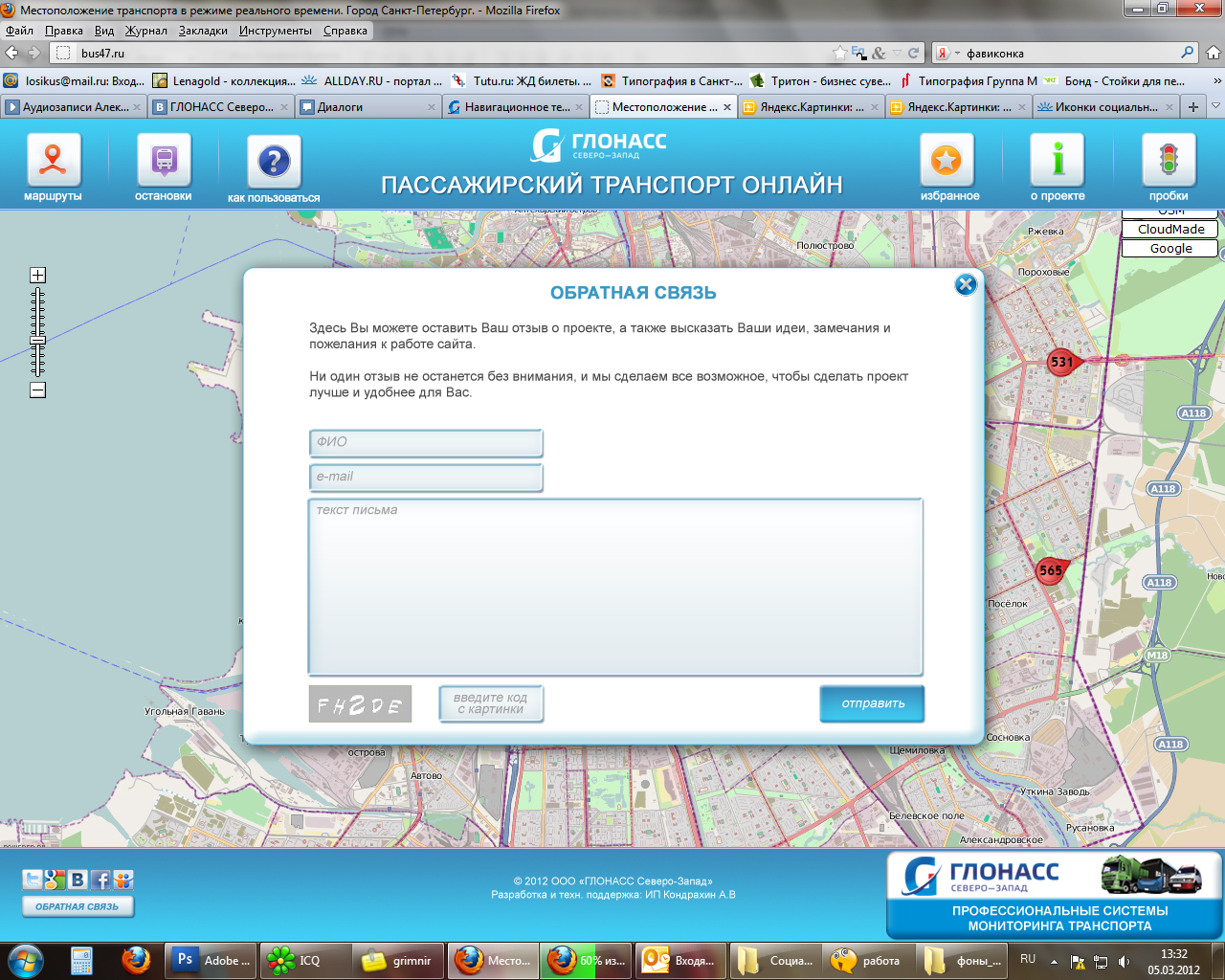Click the e-mail input field
Image resolution: width=1225 pixels, height=980 pixels.
[426, 477]
